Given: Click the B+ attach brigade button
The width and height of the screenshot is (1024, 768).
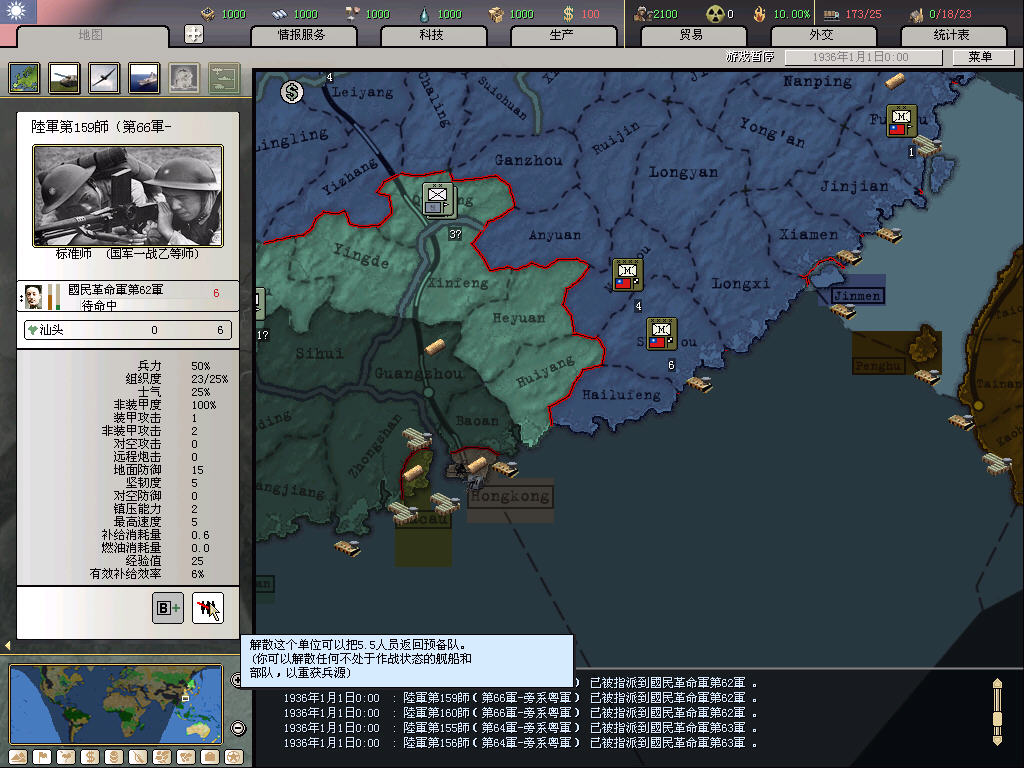Looking at the screenshot, I should point(168,607).
